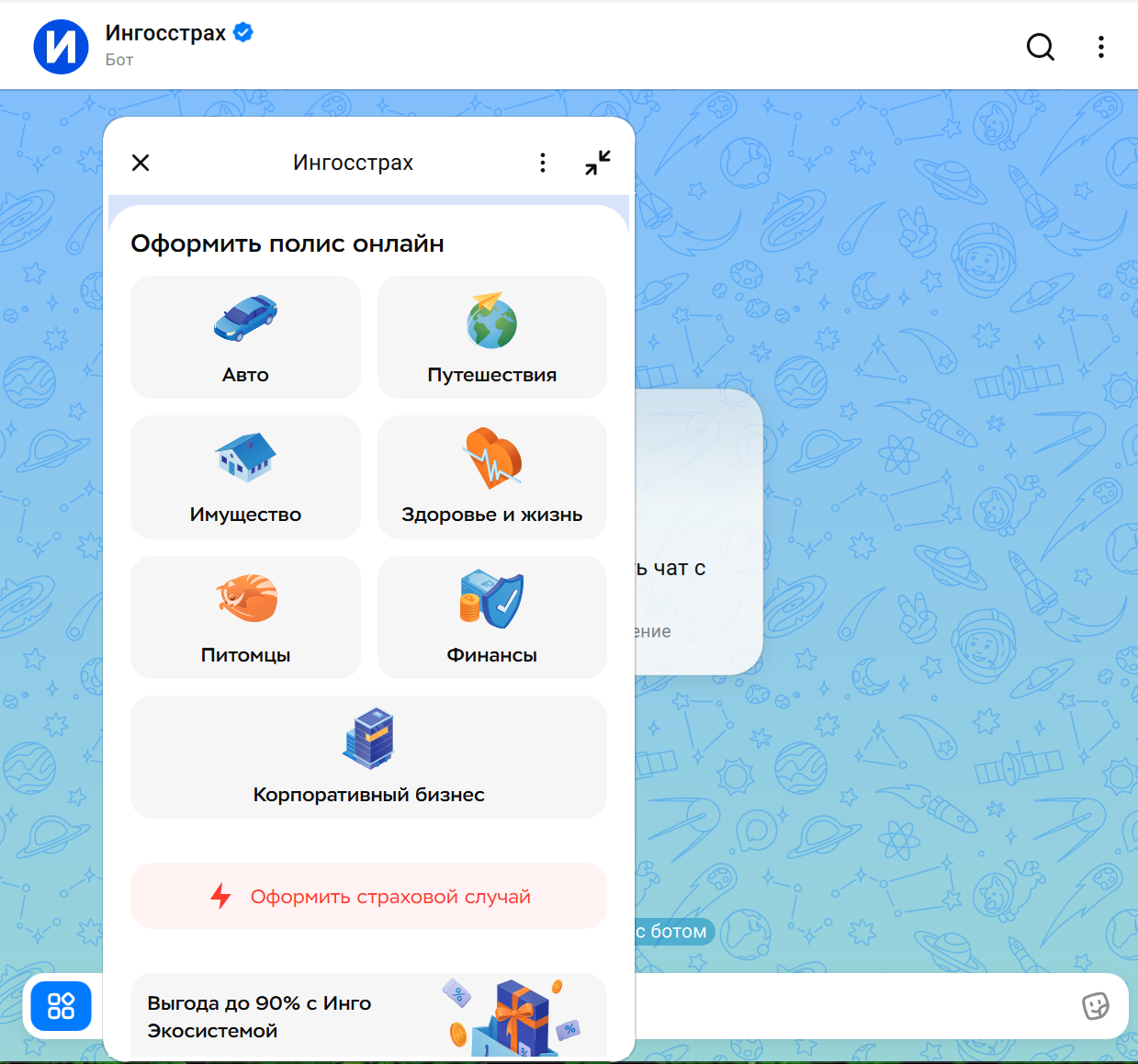Image resolution: width=1138 pixels, height=1064 pixels.
Task: Choose the Здоровье и жизнь heart tile
Action: [491, 477]
